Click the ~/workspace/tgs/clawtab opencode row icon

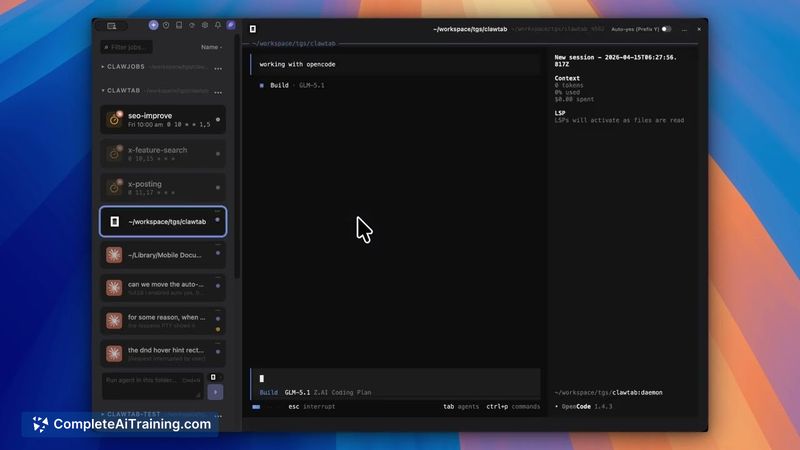115,221
